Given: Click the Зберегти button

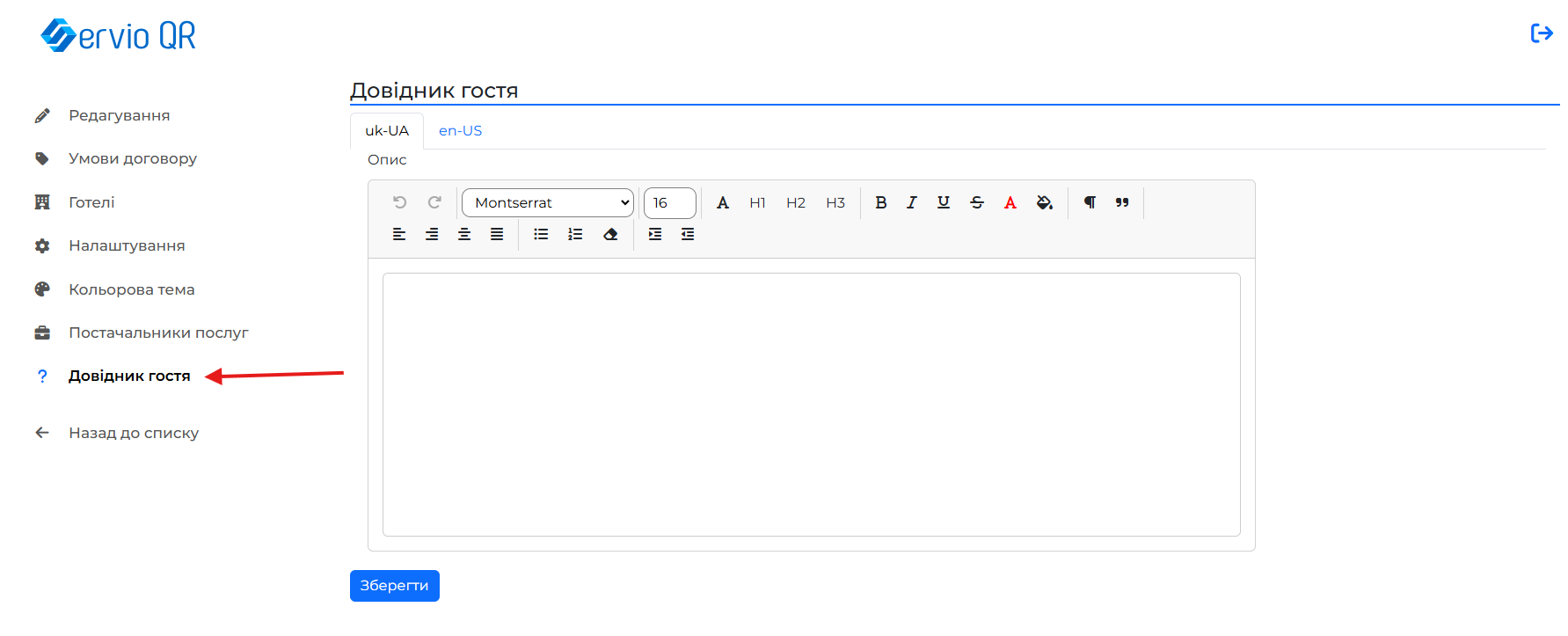Looking at the screenshot, I should pyautogui.click(x=394, y=586).
